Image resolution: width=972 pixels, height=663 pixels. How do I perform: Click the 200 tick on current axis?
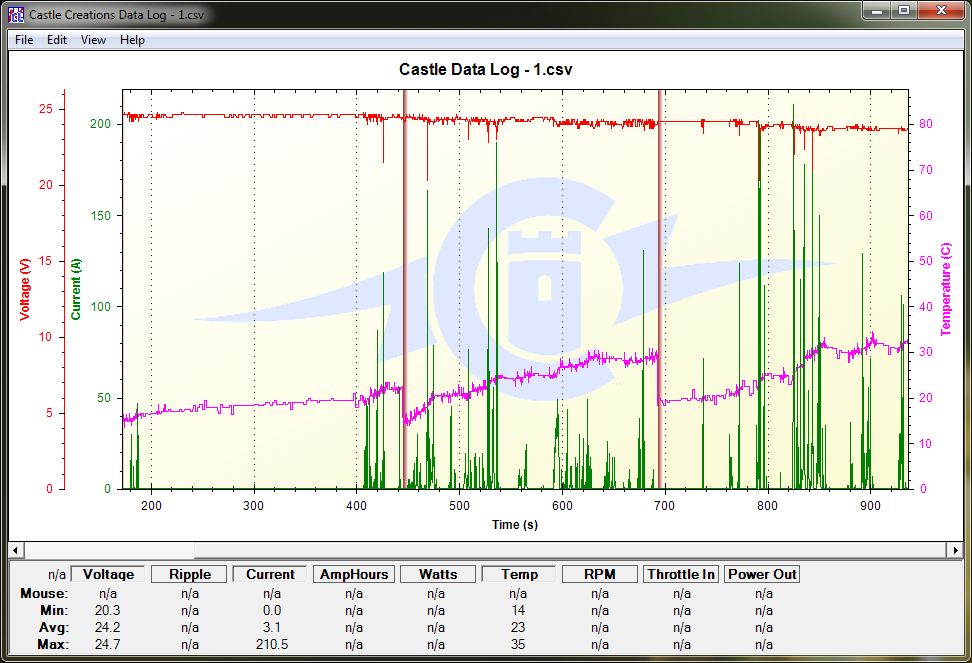(x=100, y=124)
